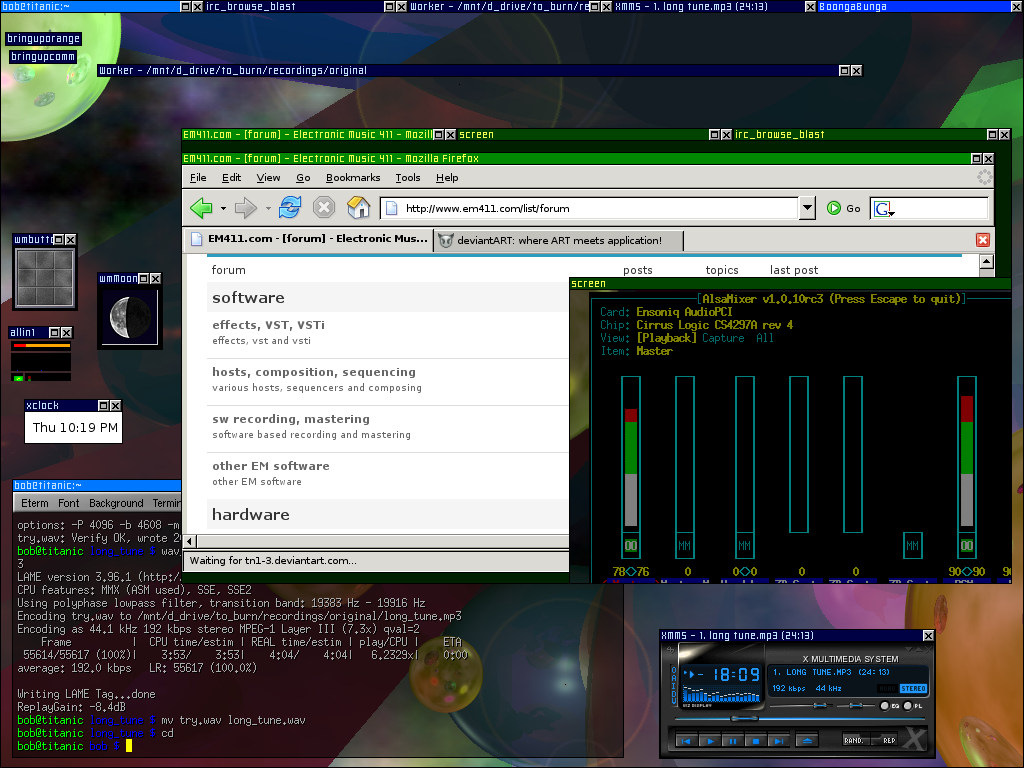Select All view in AlsaMixer
This screenshot has height=768, width=1024.
[765, 338]
